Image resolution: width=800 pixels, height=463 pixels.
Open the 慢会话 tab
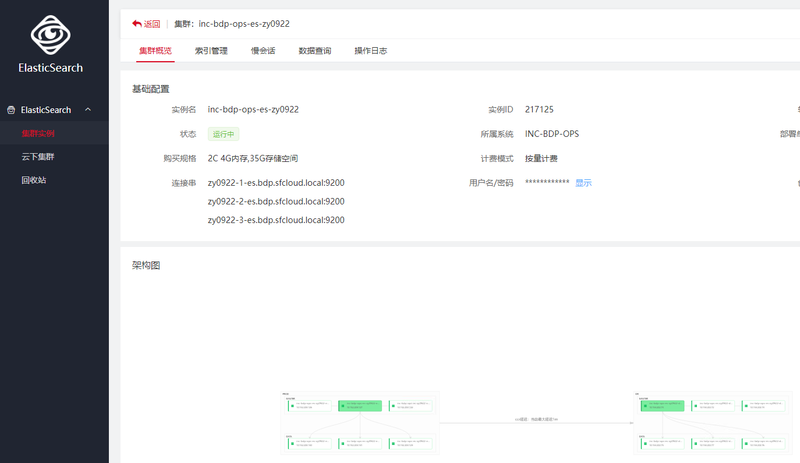(263, 50)
